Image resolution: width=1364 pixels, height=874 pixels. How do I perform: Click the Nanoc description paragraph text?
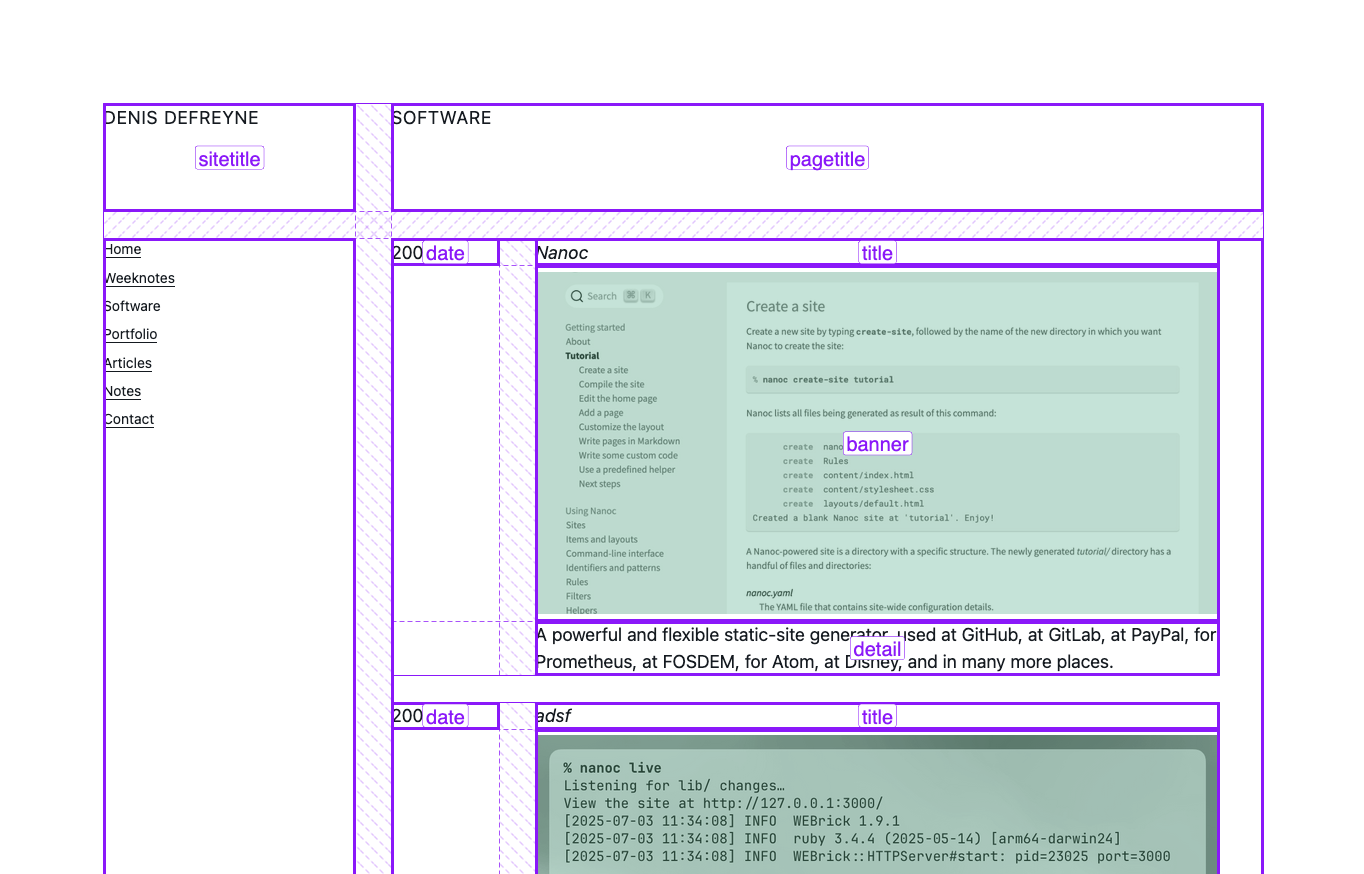(x=700, y=636)
